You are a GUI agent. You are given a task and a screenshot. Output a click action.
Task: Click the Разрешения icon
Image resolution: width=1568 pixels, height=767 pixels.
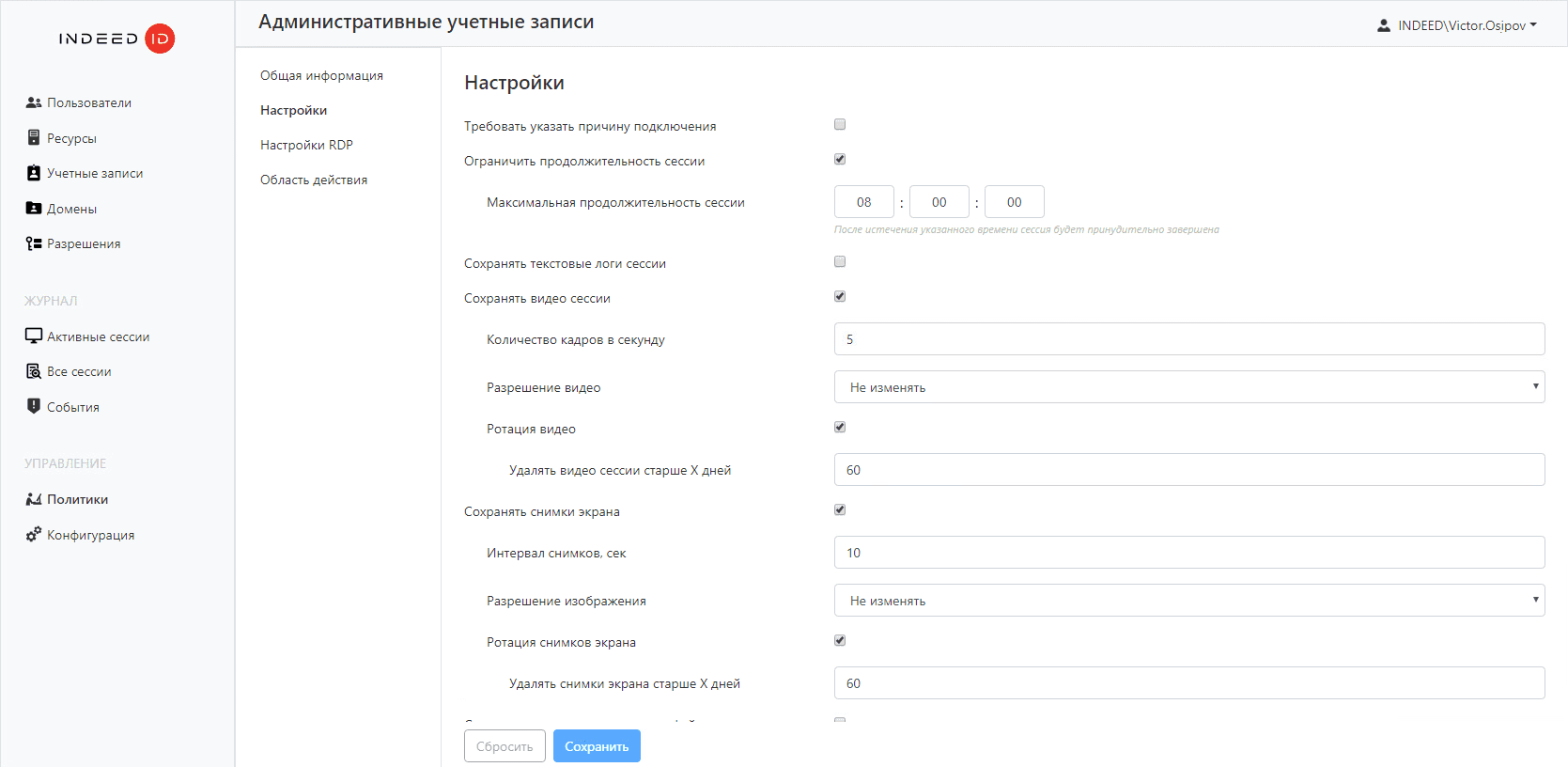(x=33, y=243)
